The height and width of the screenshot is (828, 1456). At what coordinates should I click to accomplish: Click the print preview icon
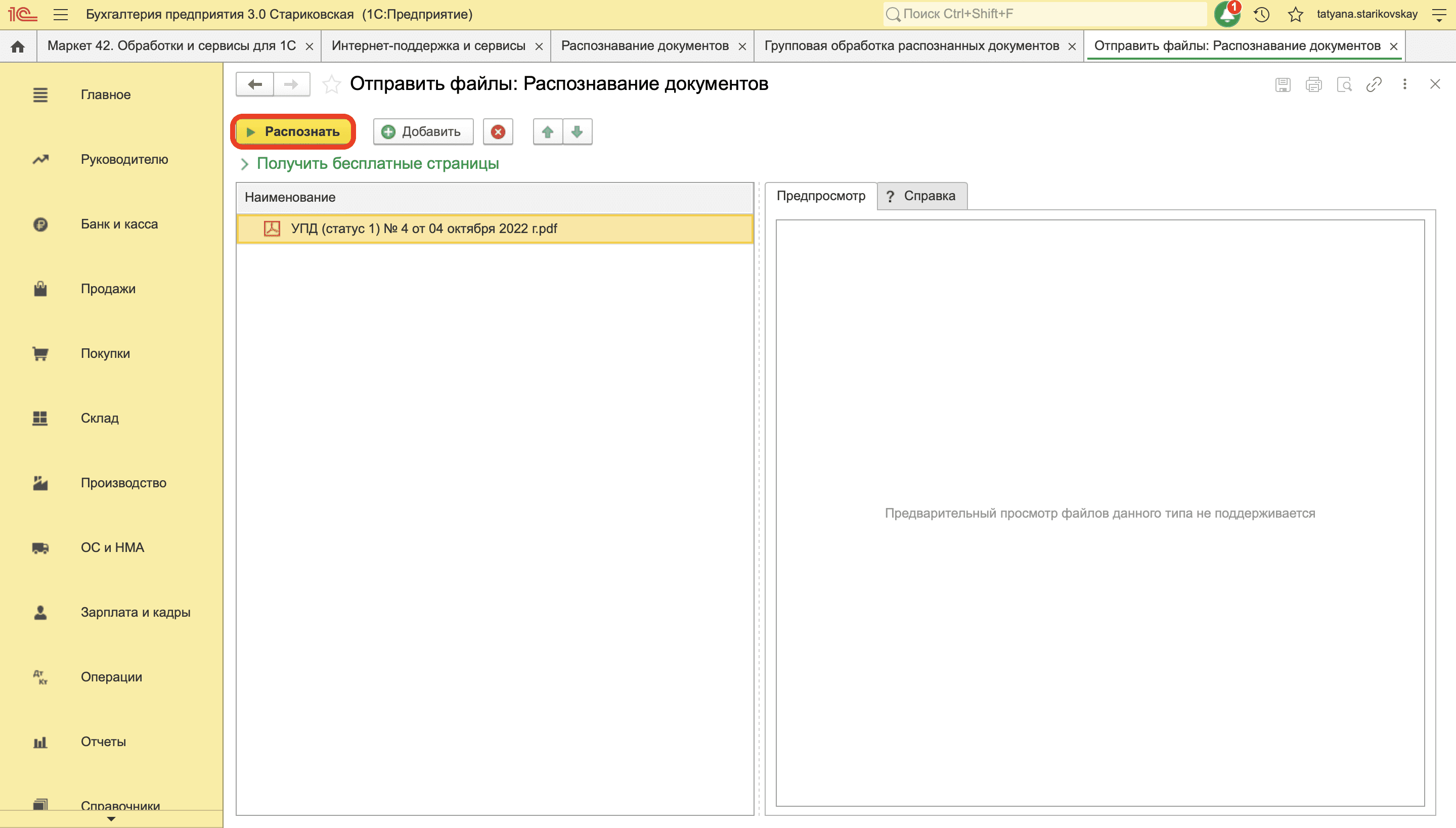[1344, 85]
